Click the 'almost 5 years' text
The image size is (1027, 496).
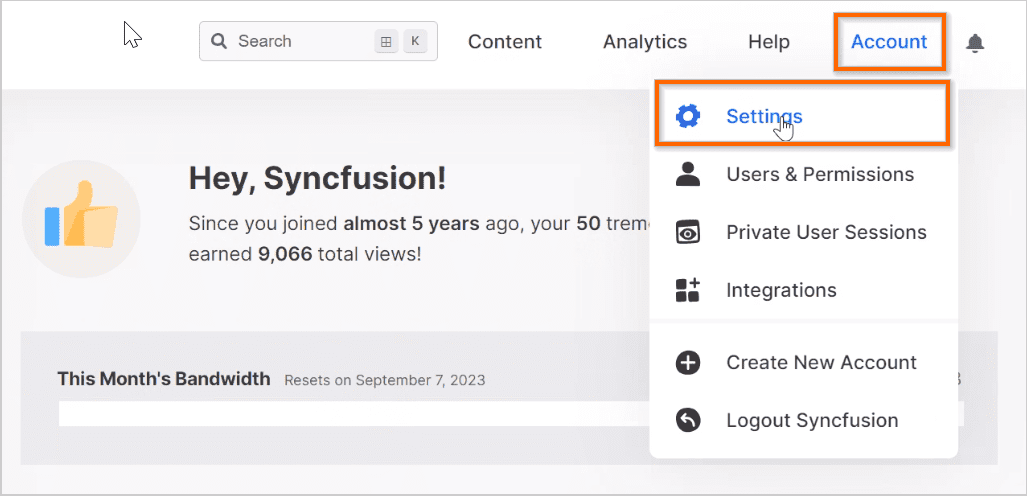pos(411,223)
